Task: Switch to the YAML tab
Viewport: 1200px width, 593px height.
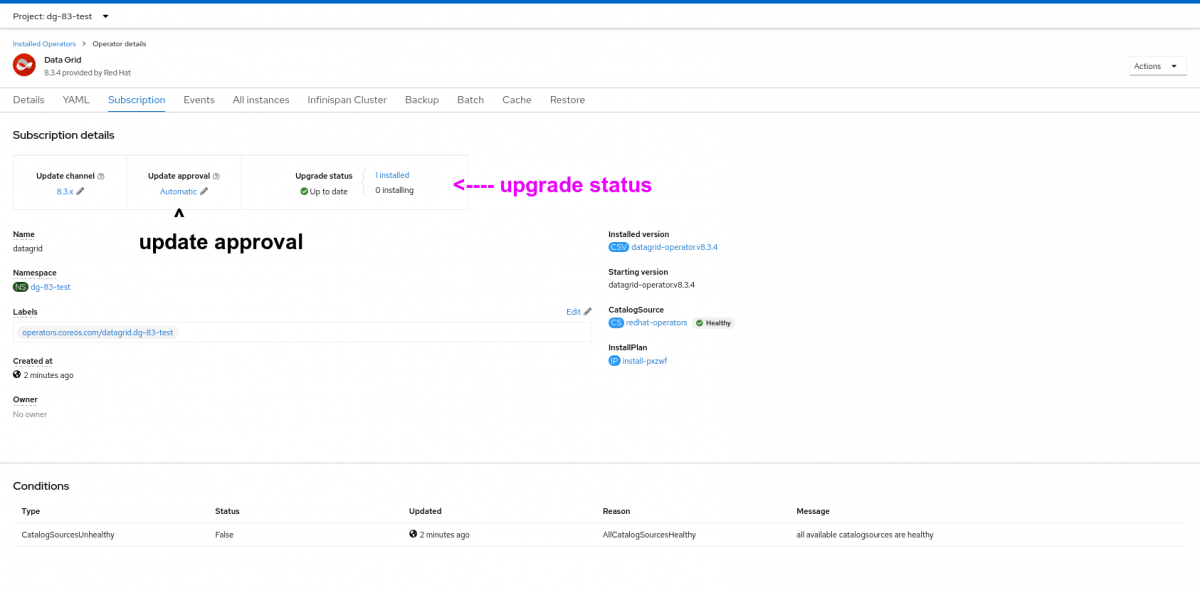Action: coord(76,100)
